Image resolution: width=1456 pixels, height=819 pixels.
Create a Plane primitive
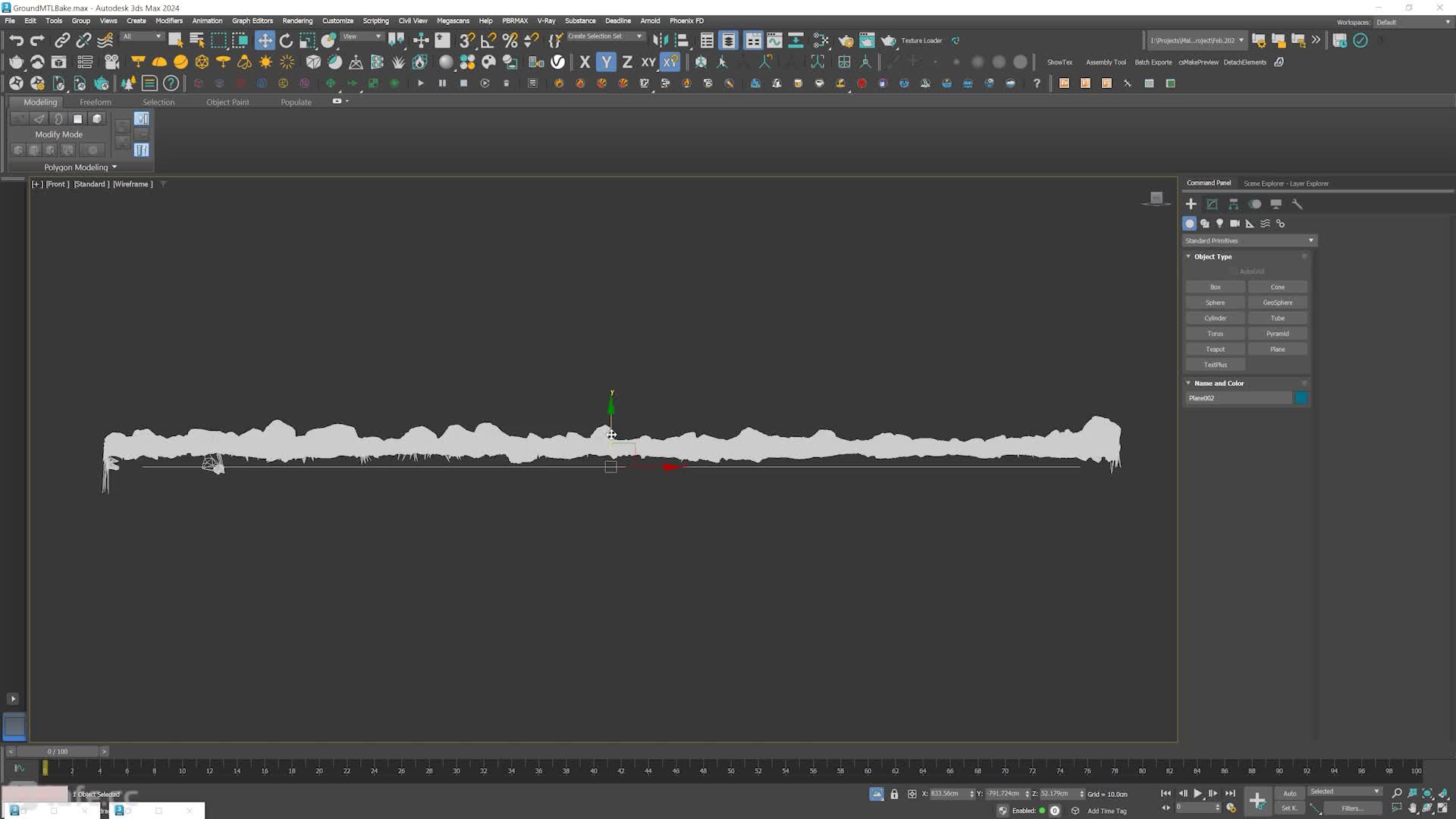coord(1278,350)
